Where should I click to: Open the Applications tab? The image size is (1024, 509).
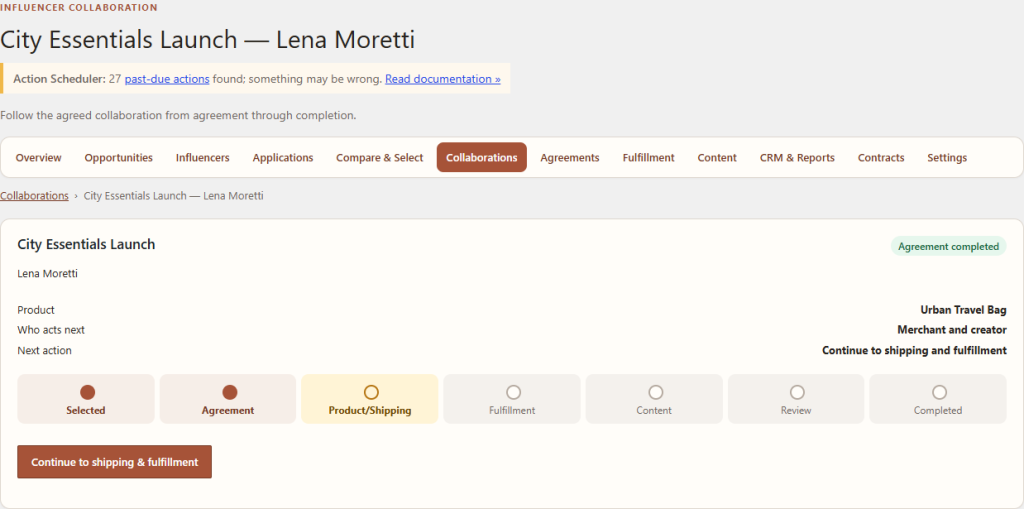click(x=283, y=157)
